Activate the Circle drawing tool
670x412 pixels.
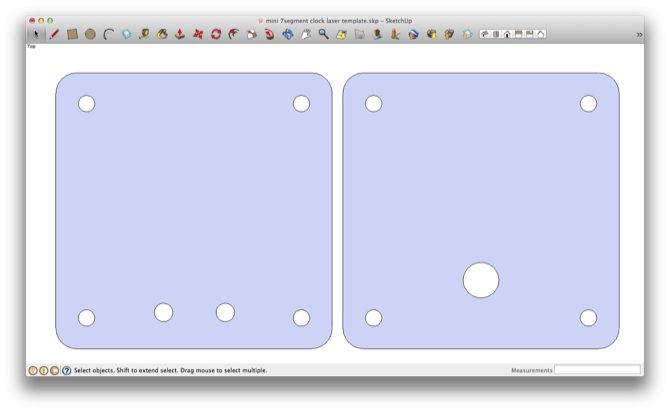click(90, 34)
